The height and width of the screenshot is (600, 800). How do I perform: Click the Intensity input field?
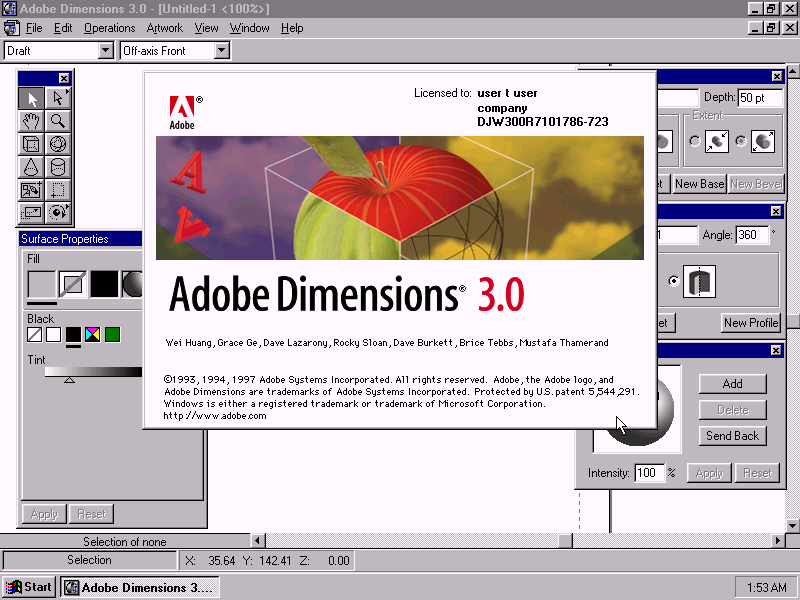click(x=648, y=473)
